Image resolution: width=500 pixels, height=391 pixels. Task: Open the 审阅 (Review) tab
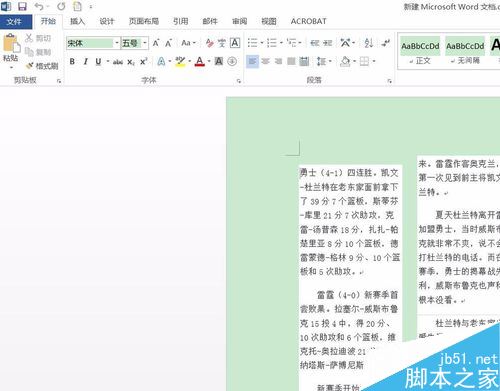click(x=239, y=21)
